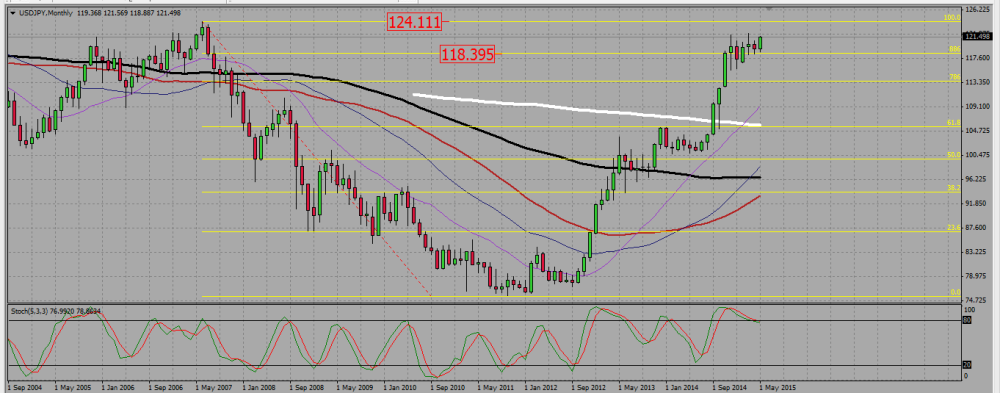Click the 117.600 value on price axis

pyautogui.click(x=978, y=58)
